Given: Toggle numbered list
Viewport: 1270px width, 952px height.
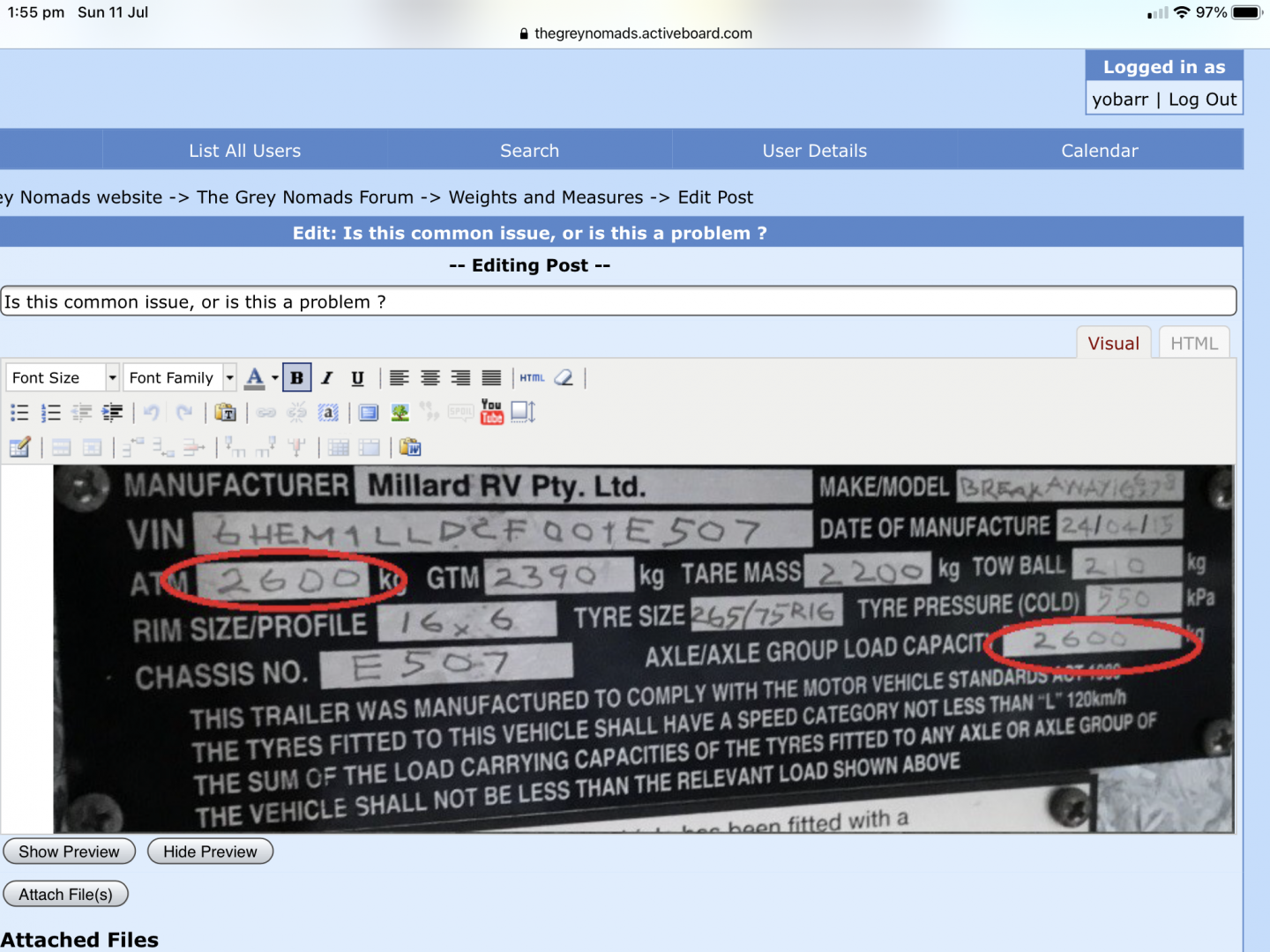Looking at the screenshot, I should coord(51,413).
